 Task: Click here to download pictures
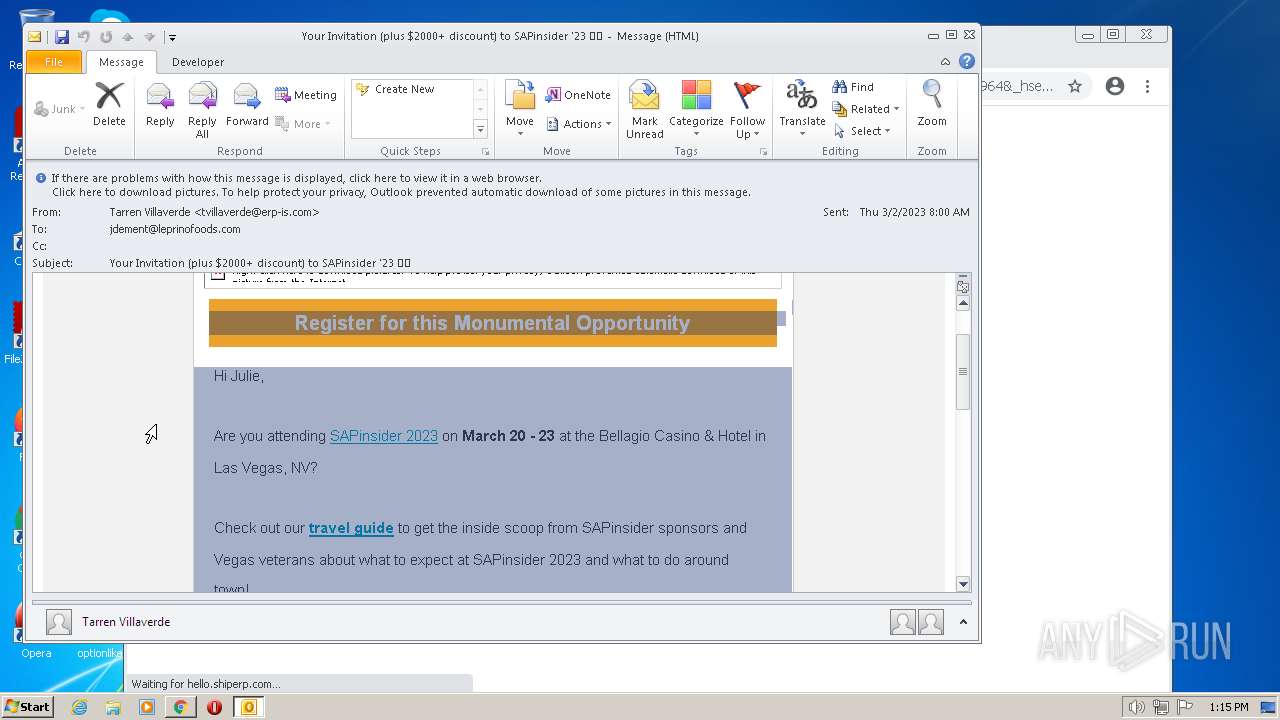click(401, 192)
